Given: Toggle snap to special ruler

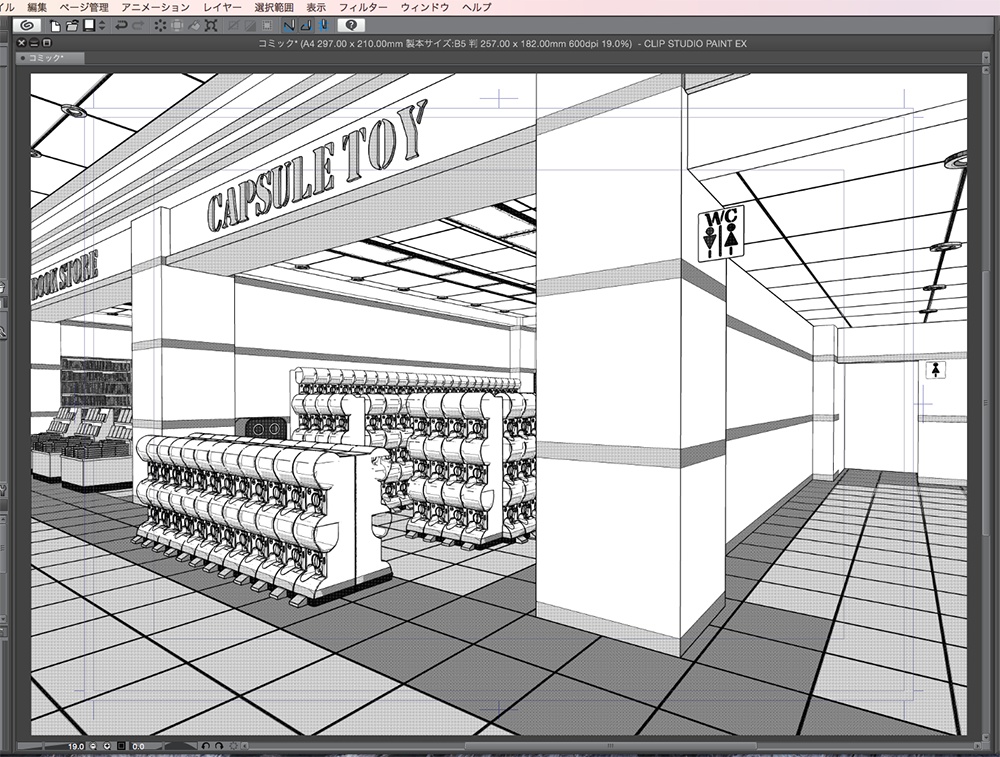Looking at the screenshot, I should [x=304, y=25].
